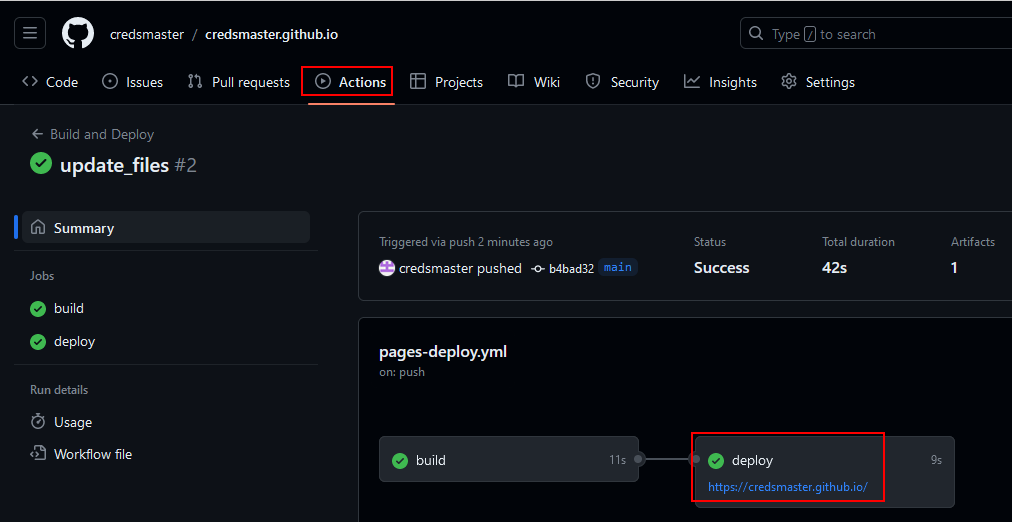This screenshot has width=1012, height=522.
Task: Switch to the Projects tab
Action: pos(447,82)
